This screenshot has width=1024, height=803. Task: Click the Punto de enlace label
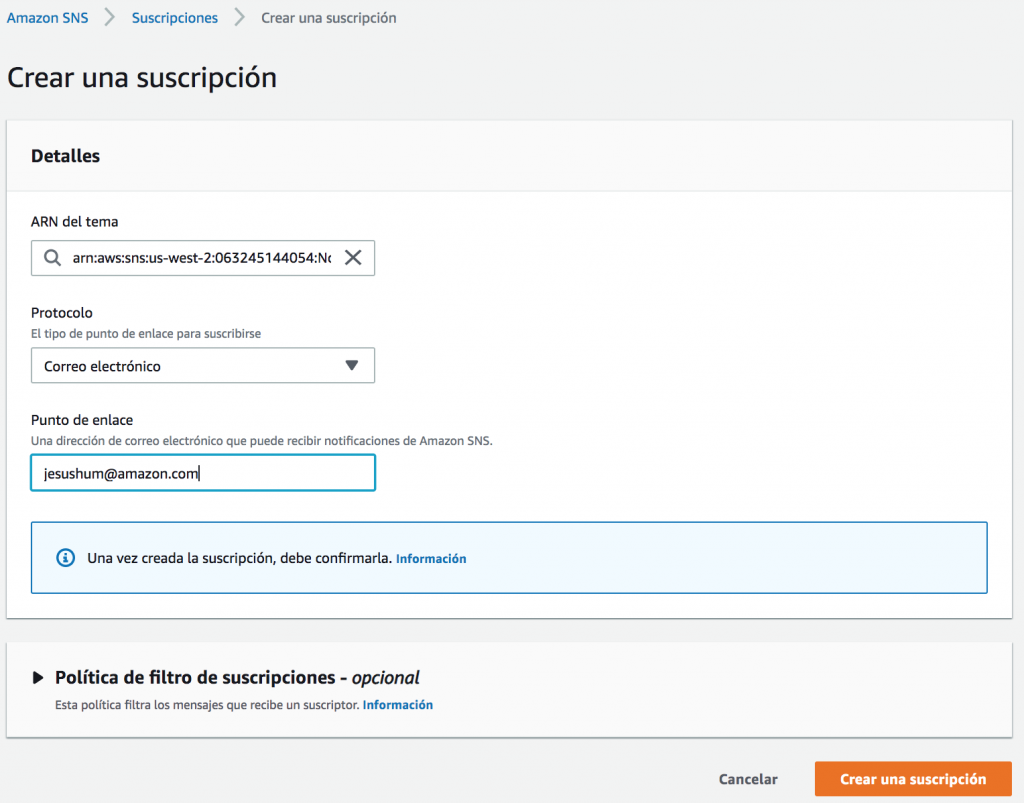82,420
